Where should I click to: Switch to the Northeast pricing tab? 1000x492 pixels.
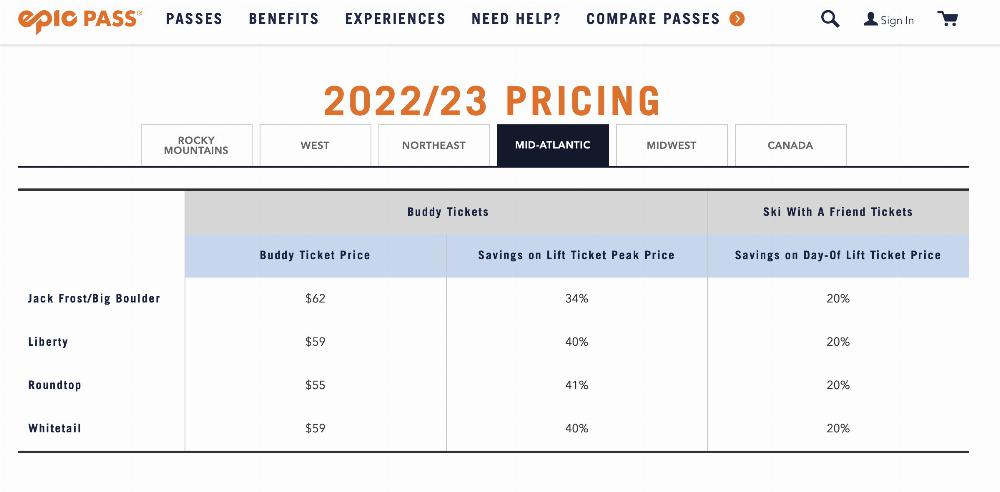coord(434,145)
